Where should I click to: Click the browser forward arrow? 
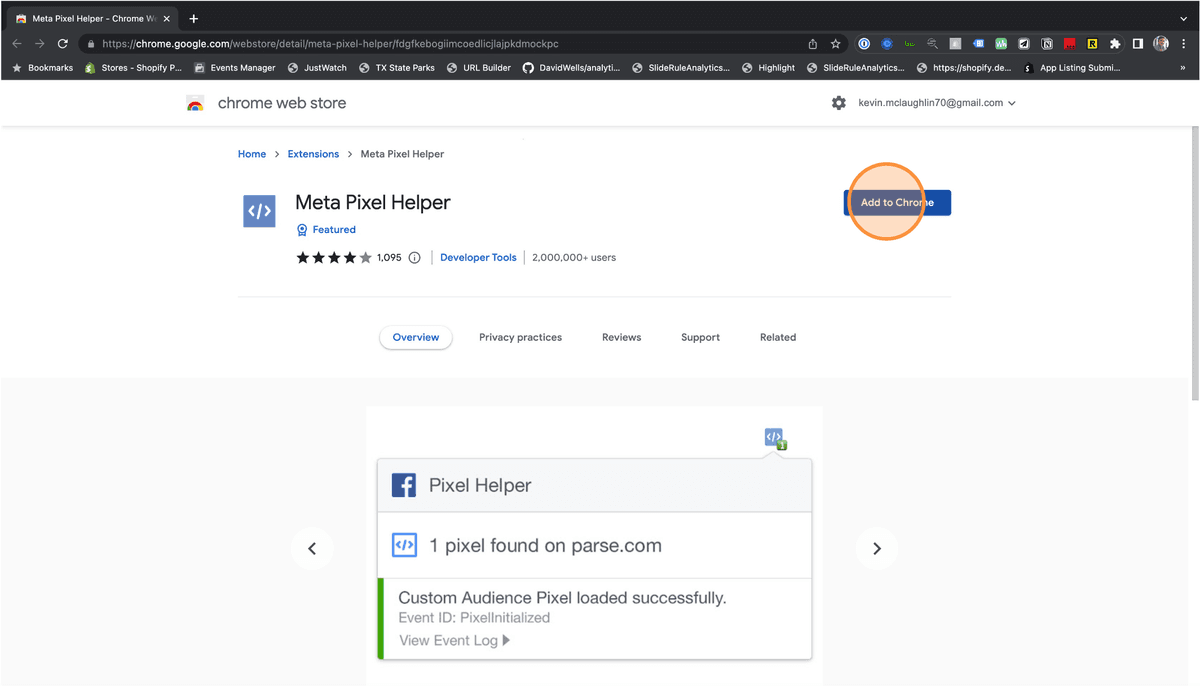(x=40, y=44)
